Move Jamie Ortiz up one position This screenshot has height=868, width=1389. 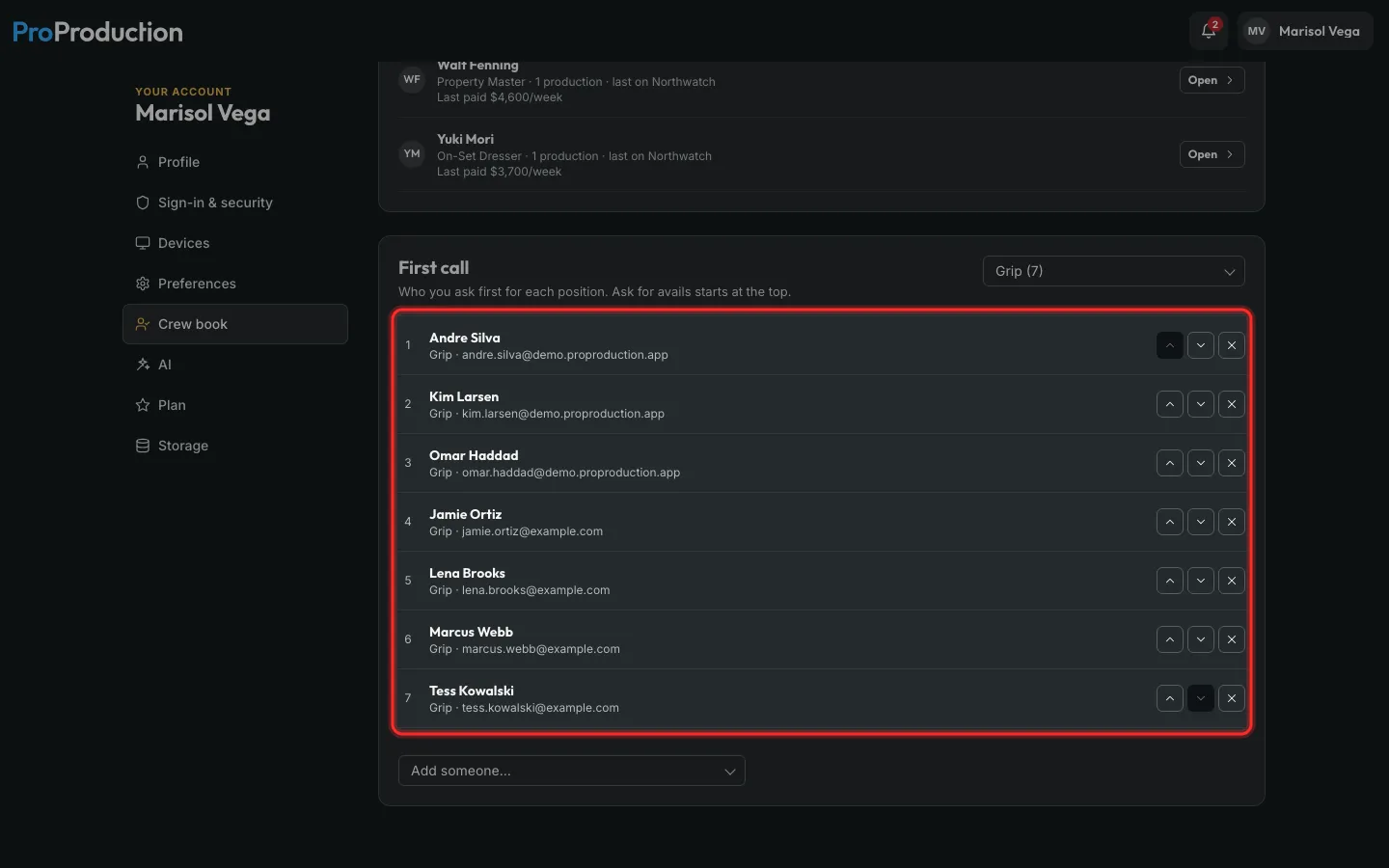click(1170, 522)
